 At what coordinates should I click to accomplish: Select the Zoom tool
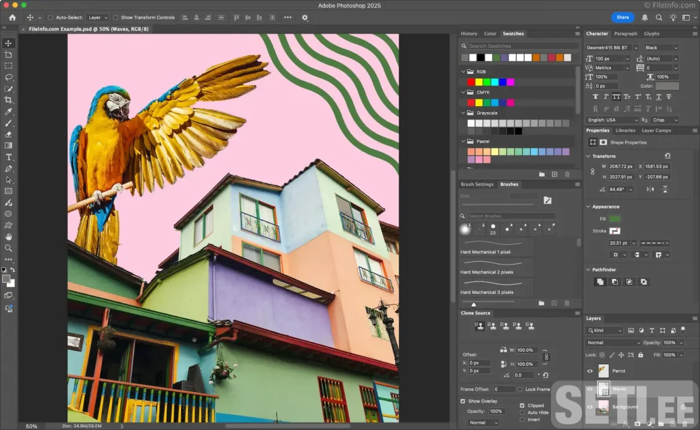pos(8,248)
